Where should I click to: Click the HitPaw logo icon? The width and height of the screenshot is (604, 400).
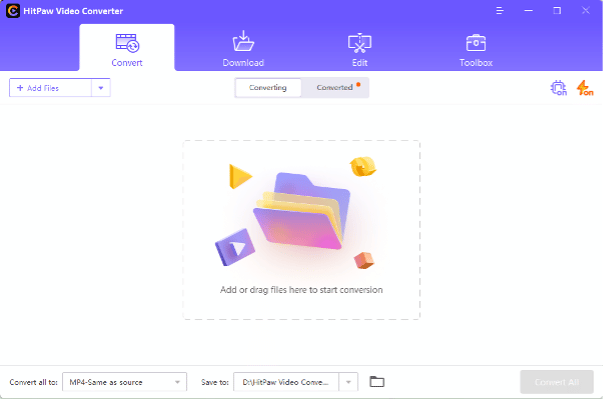[x=12, y=10]
